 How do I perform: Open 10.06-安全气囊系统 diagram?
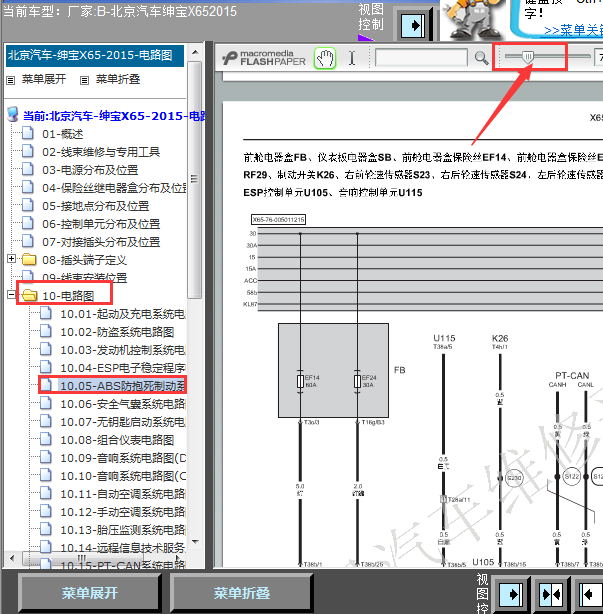pyautogui.click(x=123, y=404)
